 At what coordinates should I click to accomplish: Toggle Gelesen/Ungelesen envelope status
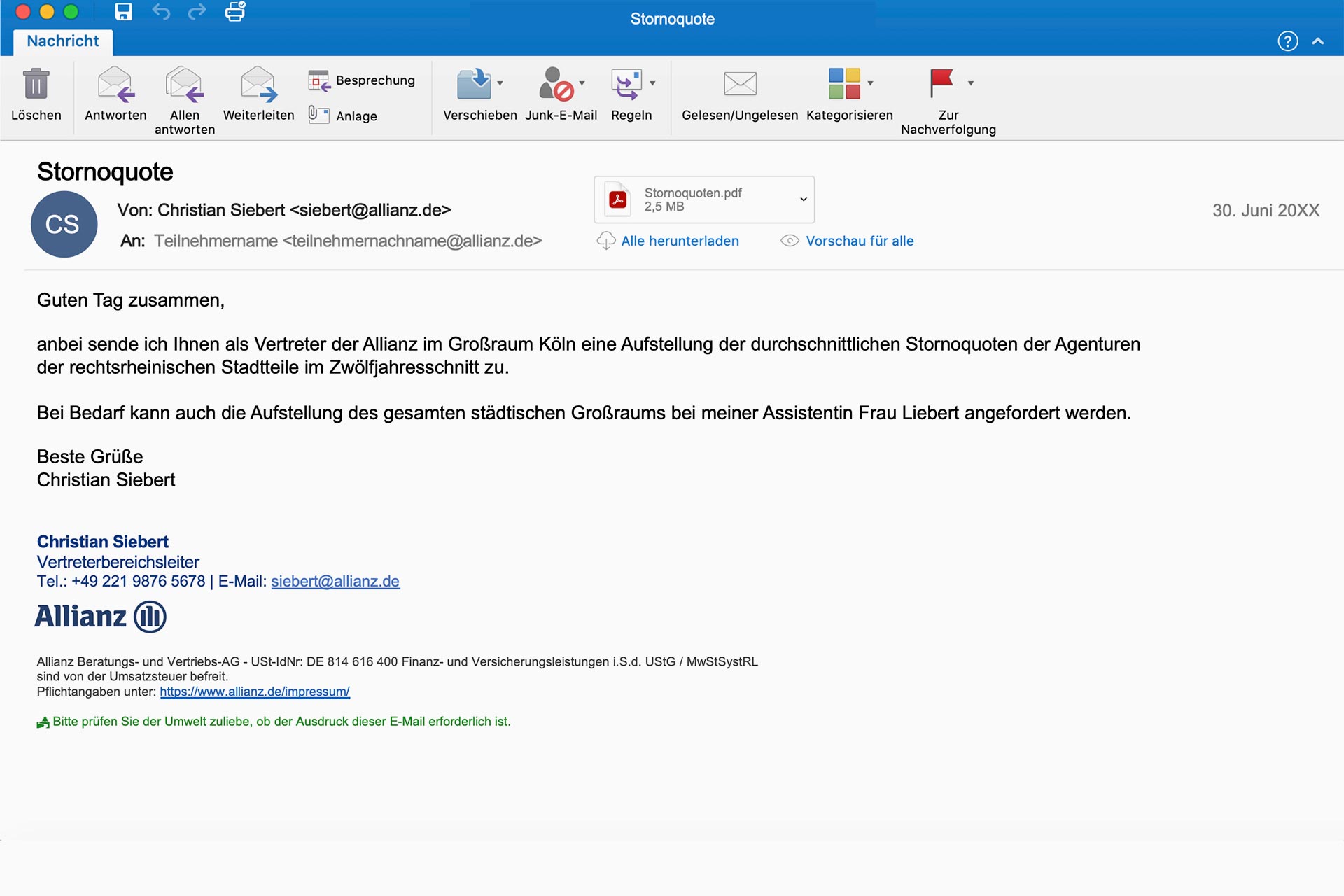[740, 84]
